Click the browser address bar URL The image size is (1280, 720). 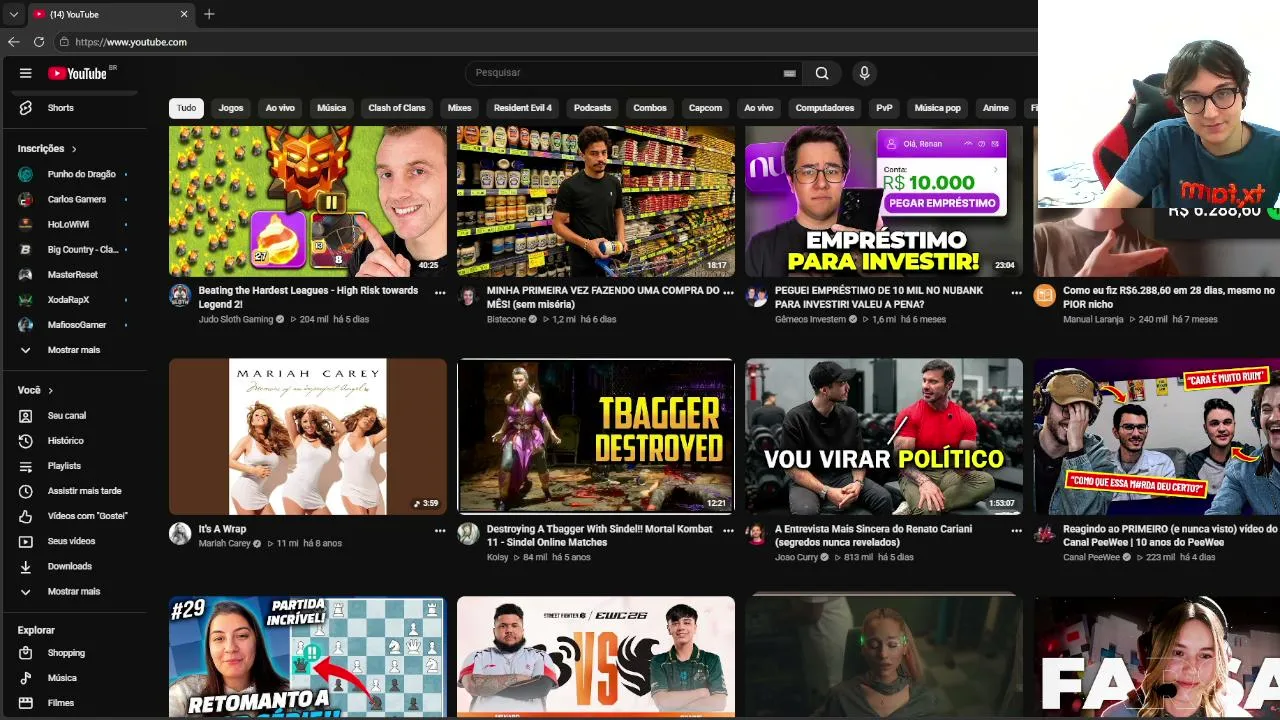tap(131, 42)
